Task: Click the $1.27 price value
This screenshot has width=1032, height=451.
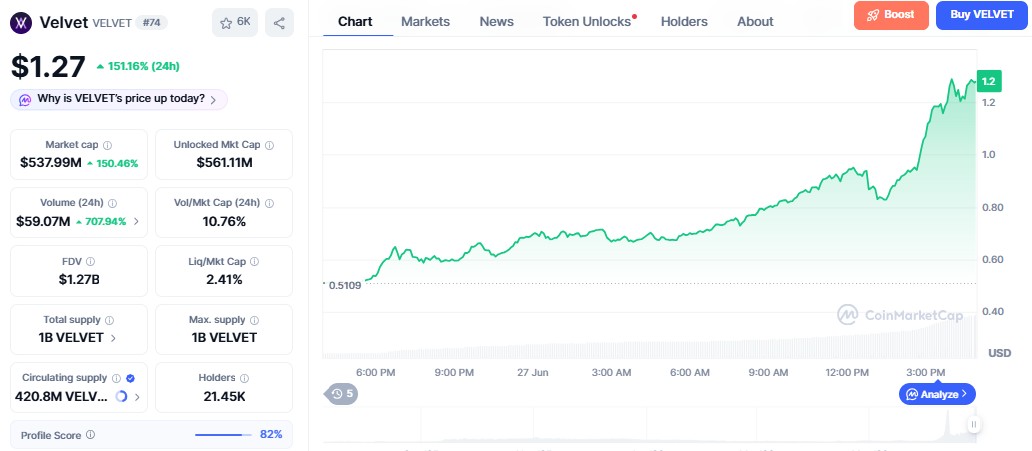Action: pyautogui.click(x=48, y=66)
